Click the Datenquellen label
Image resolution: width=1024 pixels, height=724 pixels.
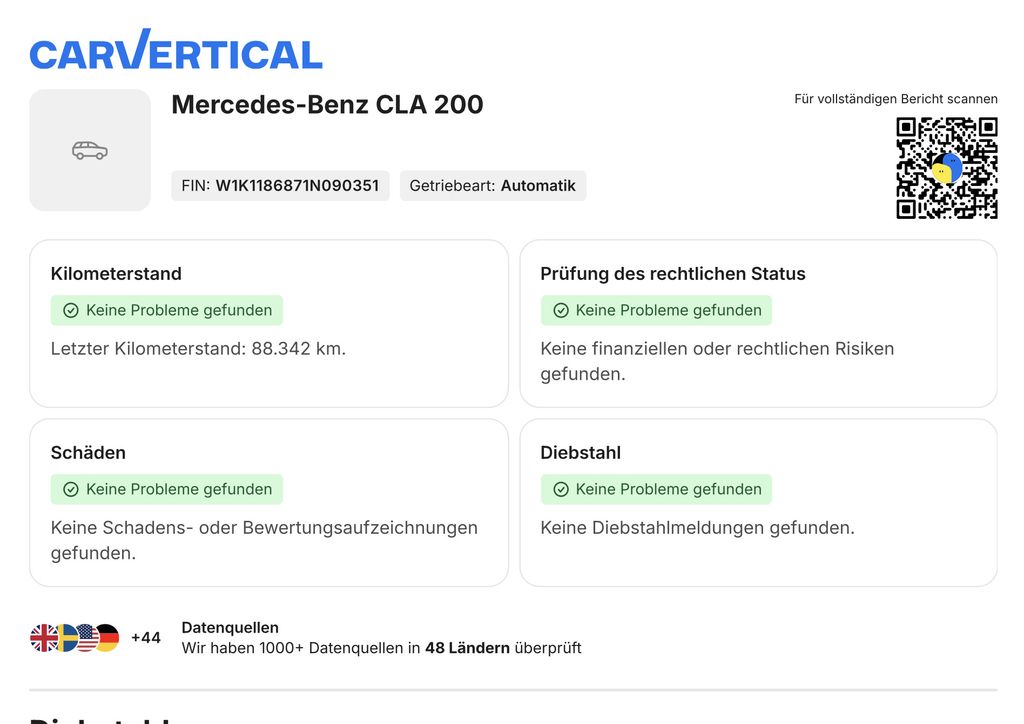[230, 627]
